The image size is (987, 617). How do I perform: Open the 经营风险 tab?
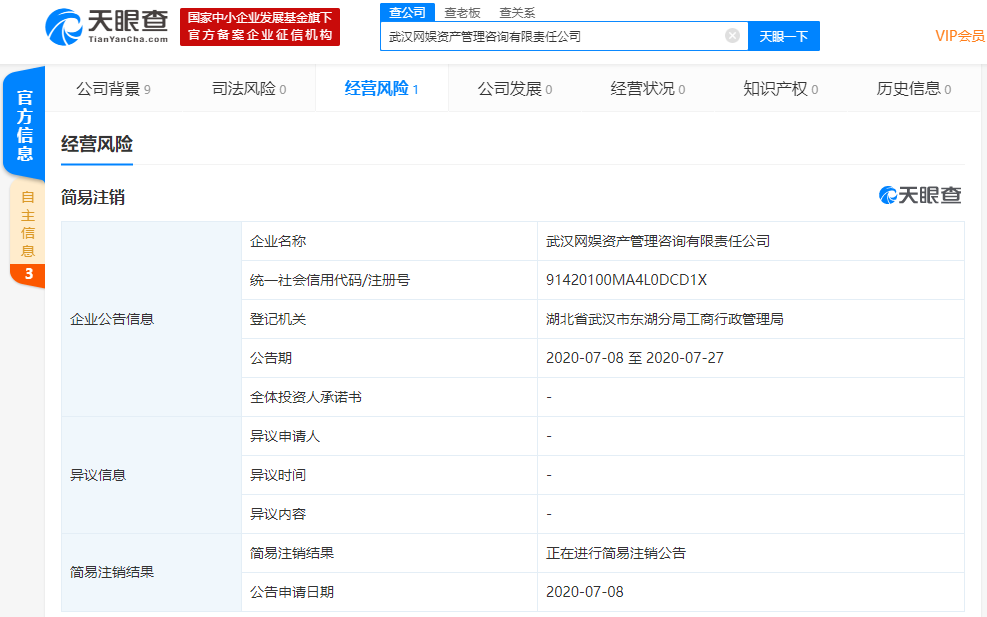381,89
